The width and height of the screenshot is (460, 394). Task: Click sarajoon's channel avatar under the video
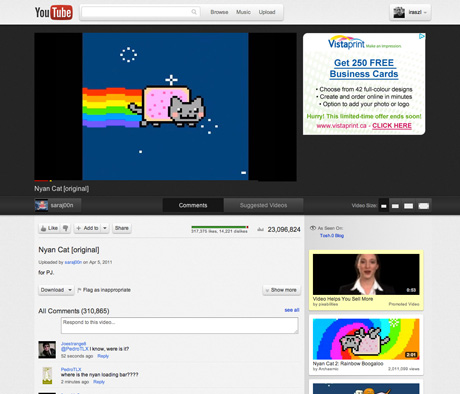click(x=41, y=205)
